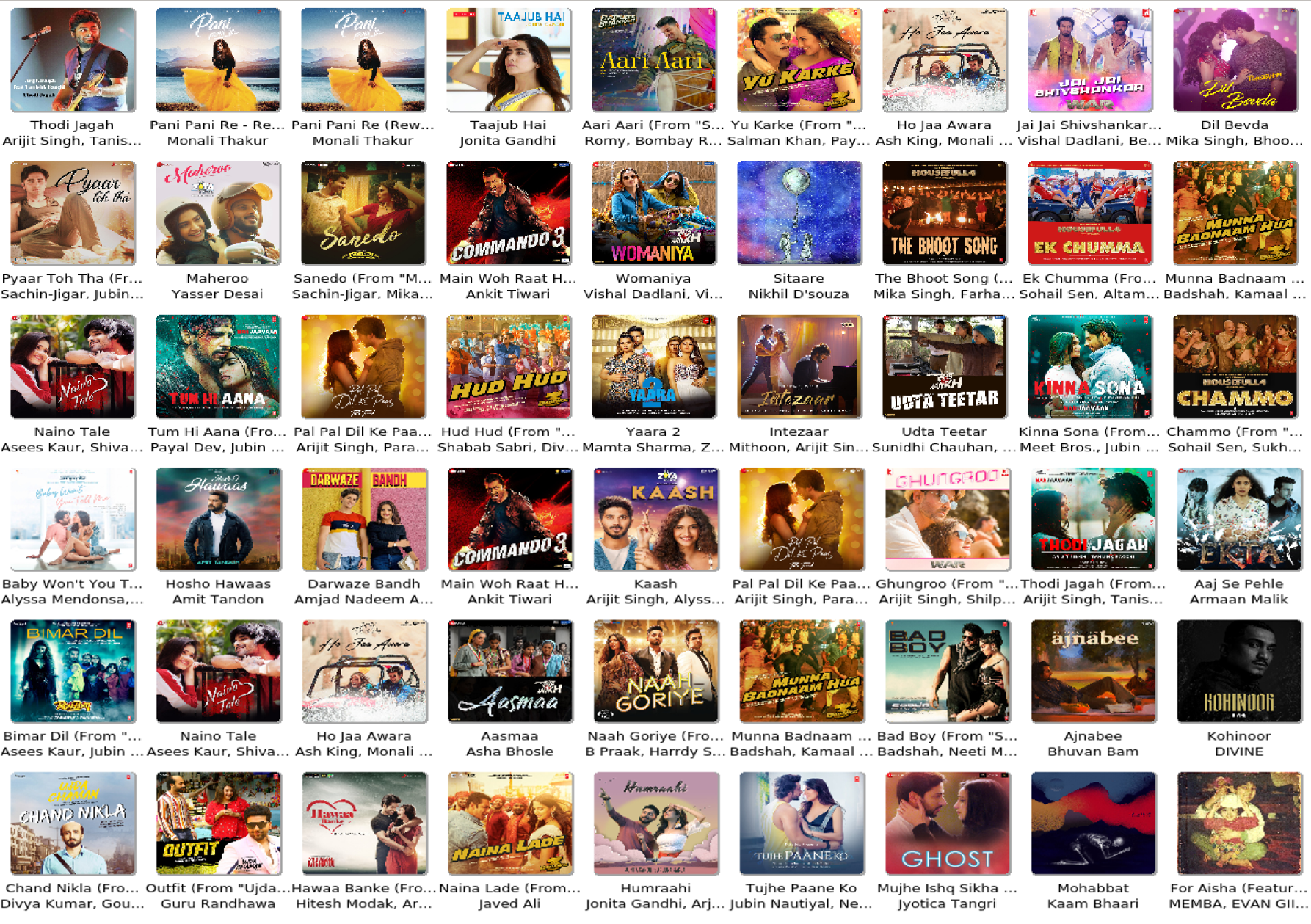Select the For Aisha album cover
The height and width of the screenshot is (924, 1311).
1239,823
